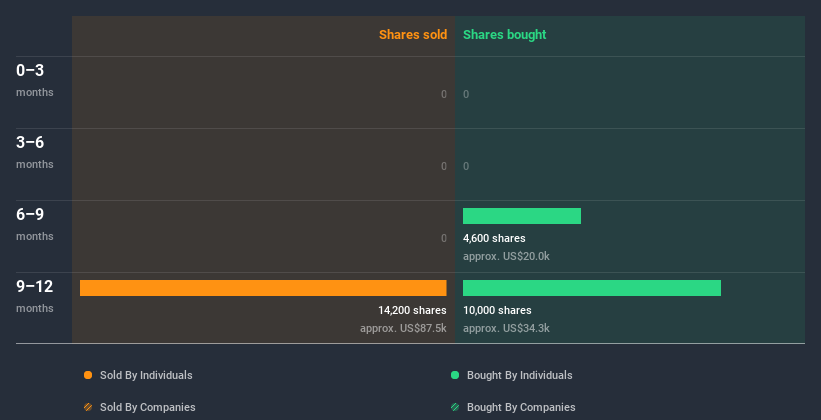821x420 pixels.
Task: Click the green 10,000 shares bought bar
Action: 592,288
